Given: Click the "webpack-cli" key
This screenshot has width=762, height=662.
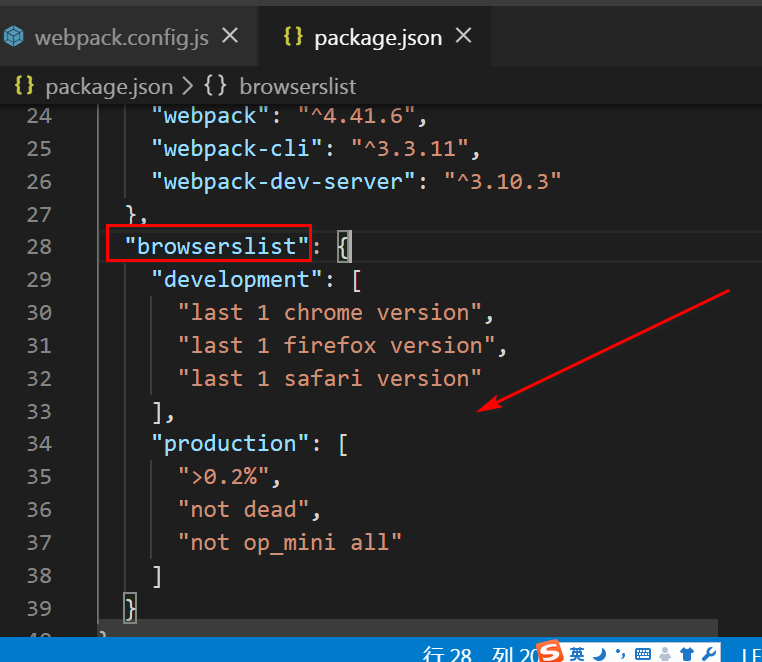Looking at the screenshot, I should 237,148.
